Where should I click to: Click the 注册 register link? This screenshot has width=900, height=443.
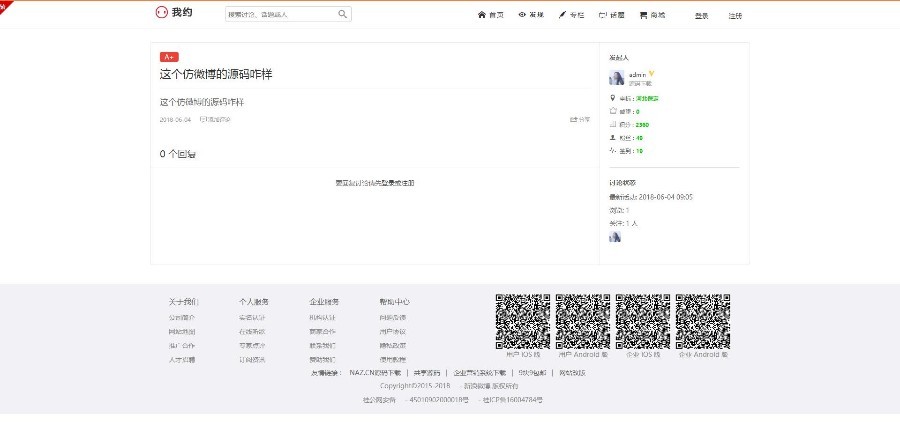(735, 16)
